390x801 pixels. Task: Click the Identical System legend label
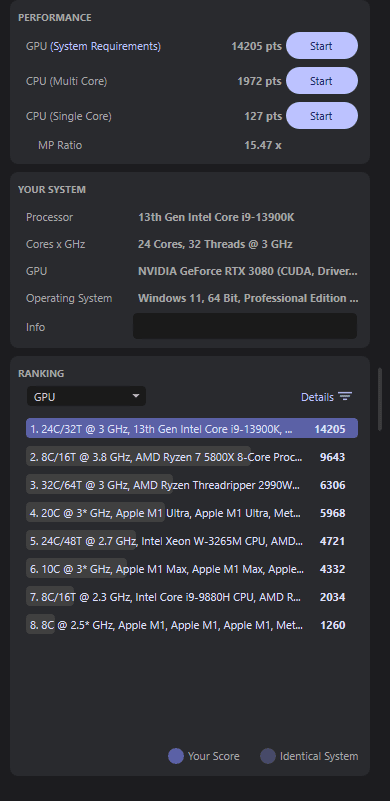[319, 756]
